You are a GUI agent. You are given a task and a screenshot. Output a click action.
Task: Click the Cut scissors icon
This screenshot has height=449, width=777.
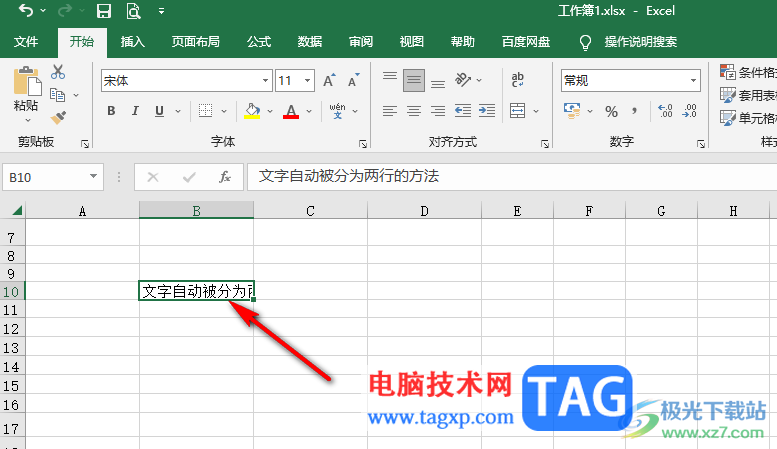58,72
